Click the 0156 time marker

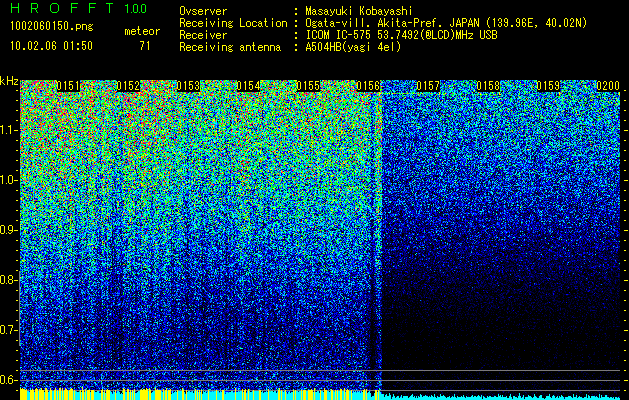[368, 86]
